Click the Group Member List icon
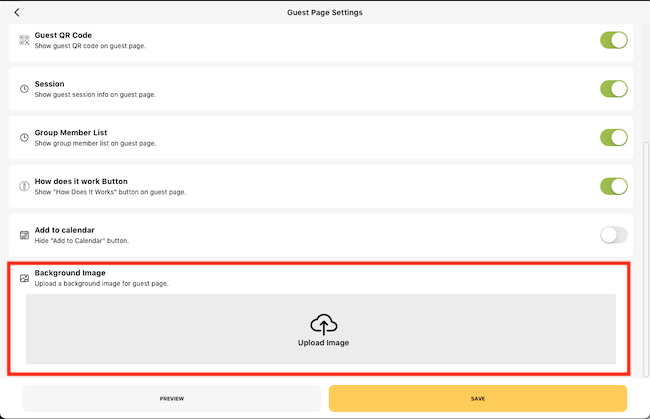The height and width of the screenshot is (419, 650). point(24,138)
